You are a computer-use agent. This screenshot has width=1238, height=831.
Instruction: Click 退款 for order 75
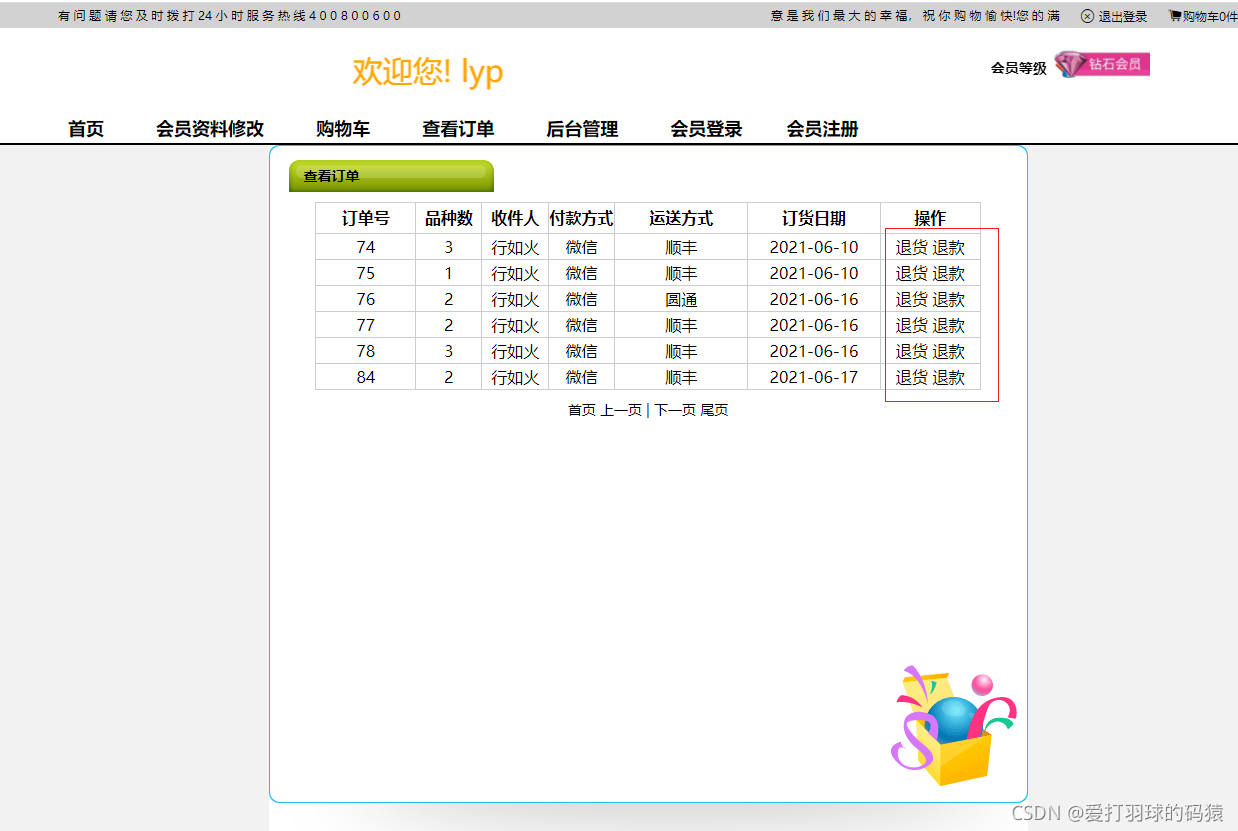click(x=950, y=272)
